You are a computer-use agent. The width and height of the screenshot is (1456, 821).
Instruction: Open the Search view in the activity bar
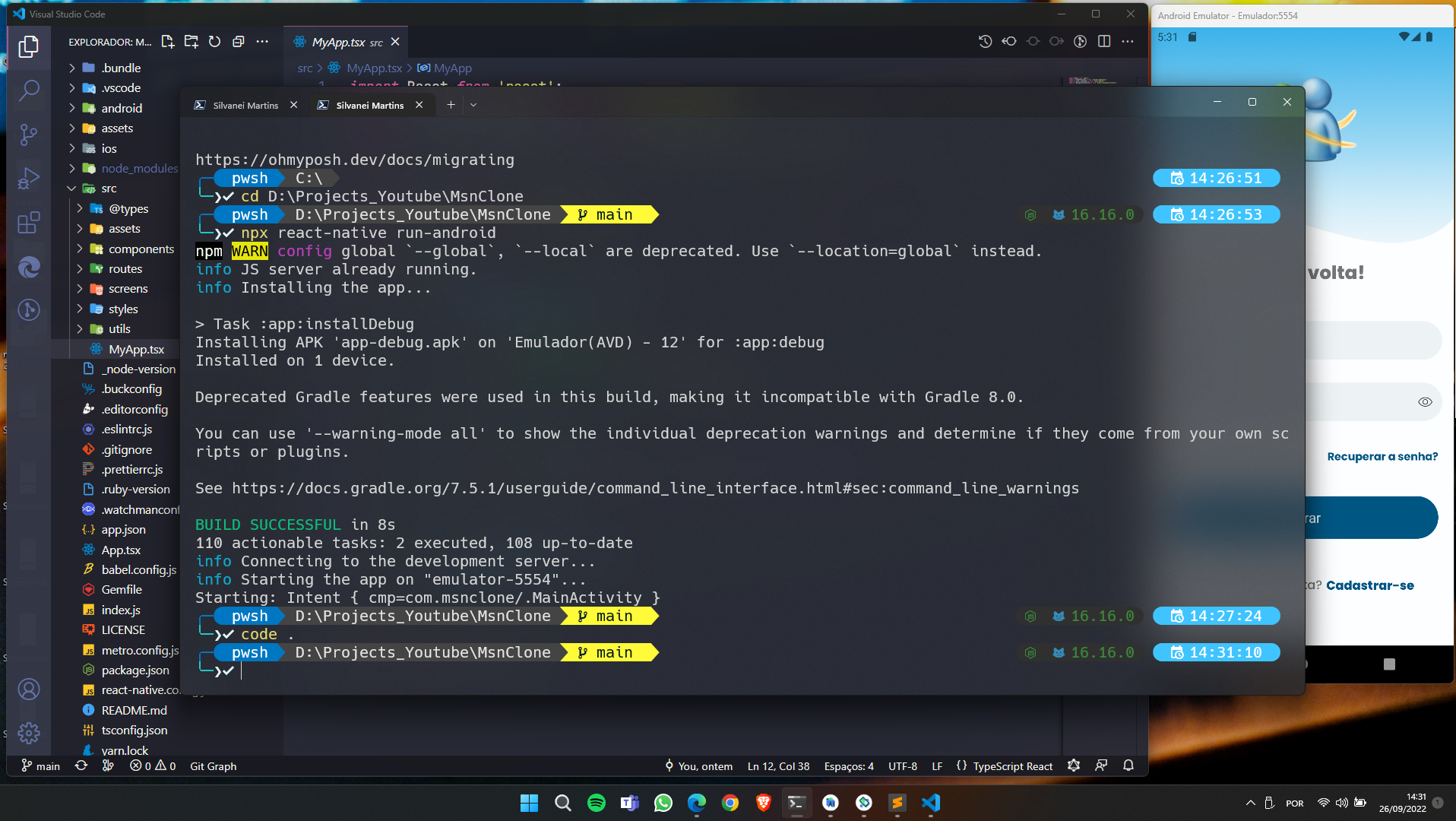(x=29, y=90)
